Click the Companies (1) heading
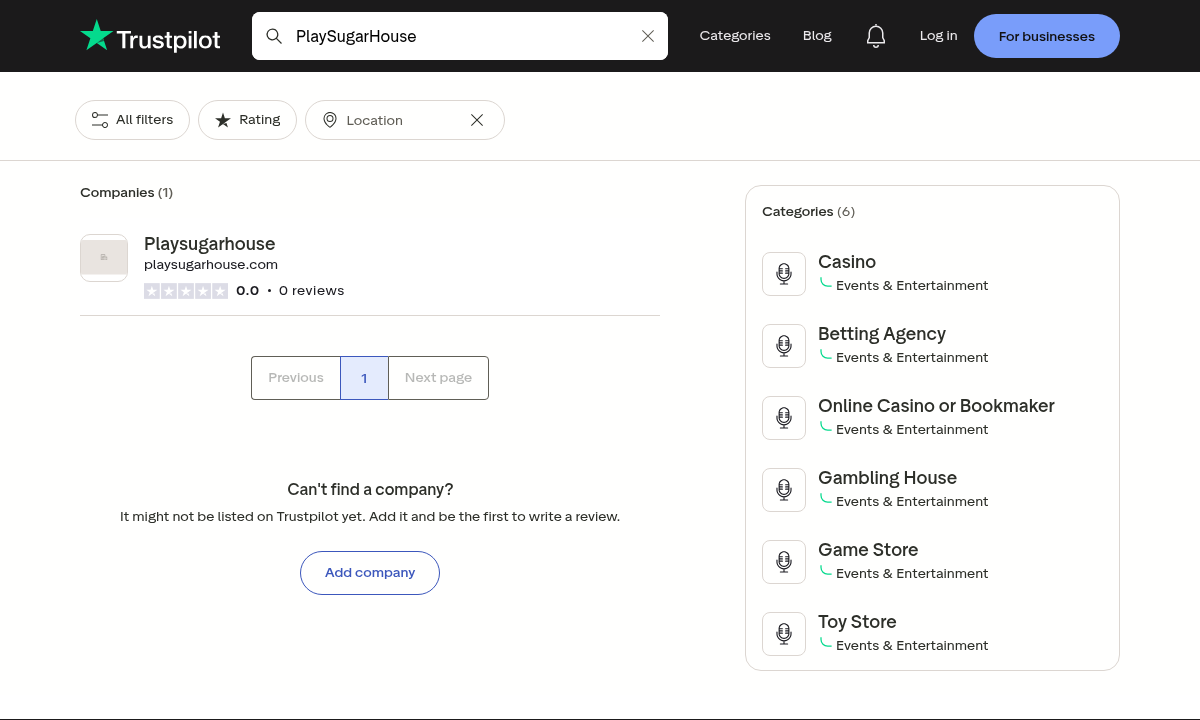The width and height of the screenshot is (1200, 720). [x=126, y=192]
